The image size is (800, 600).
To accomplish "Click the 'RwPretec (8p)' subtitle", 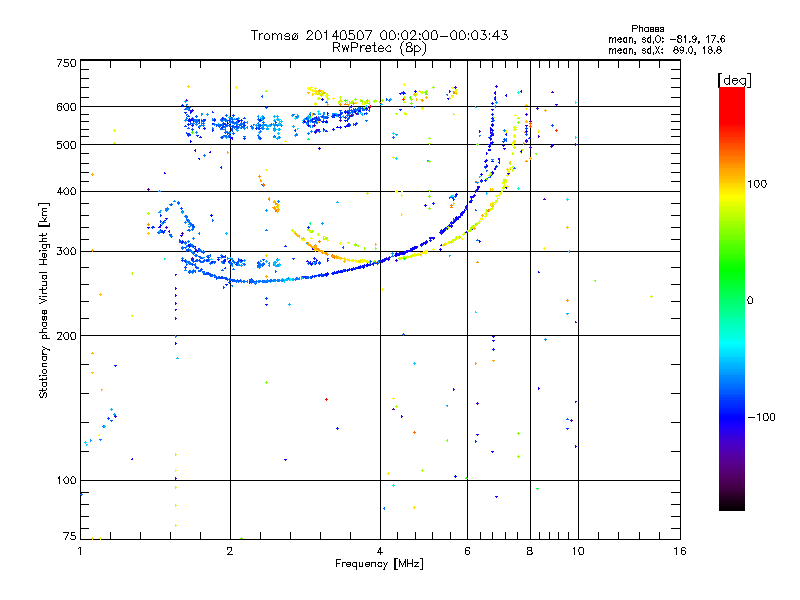I will click(x=379, y=48).
